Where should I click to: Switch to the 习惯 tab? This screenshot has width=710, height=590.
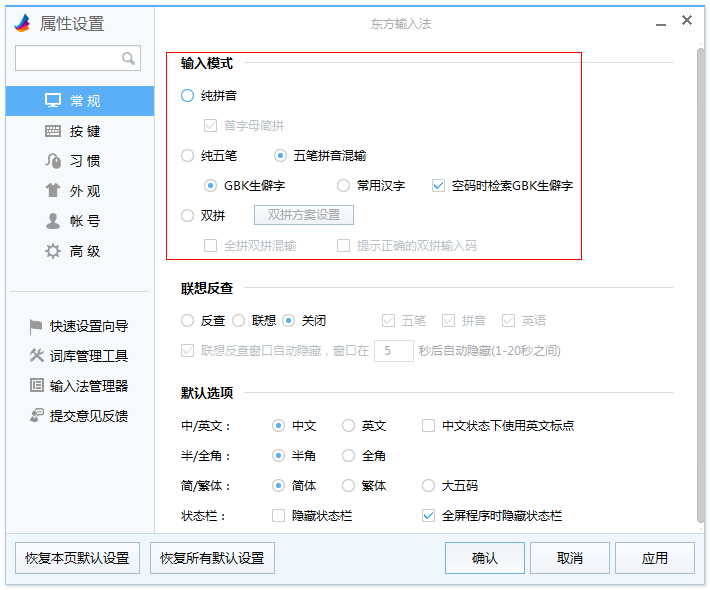coord(80,161)
